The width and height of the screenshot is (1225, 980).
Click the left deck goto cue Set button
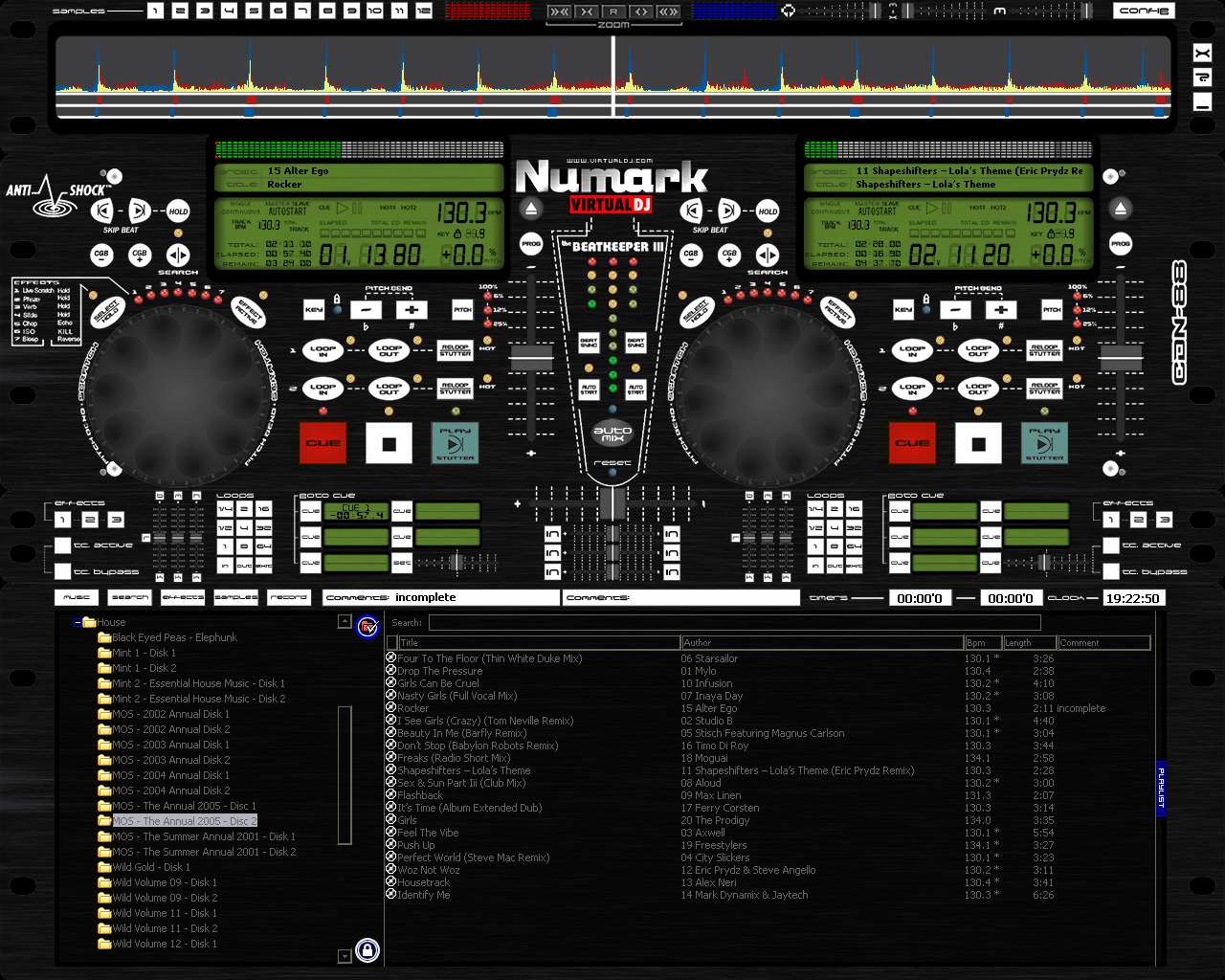point(402,563)
